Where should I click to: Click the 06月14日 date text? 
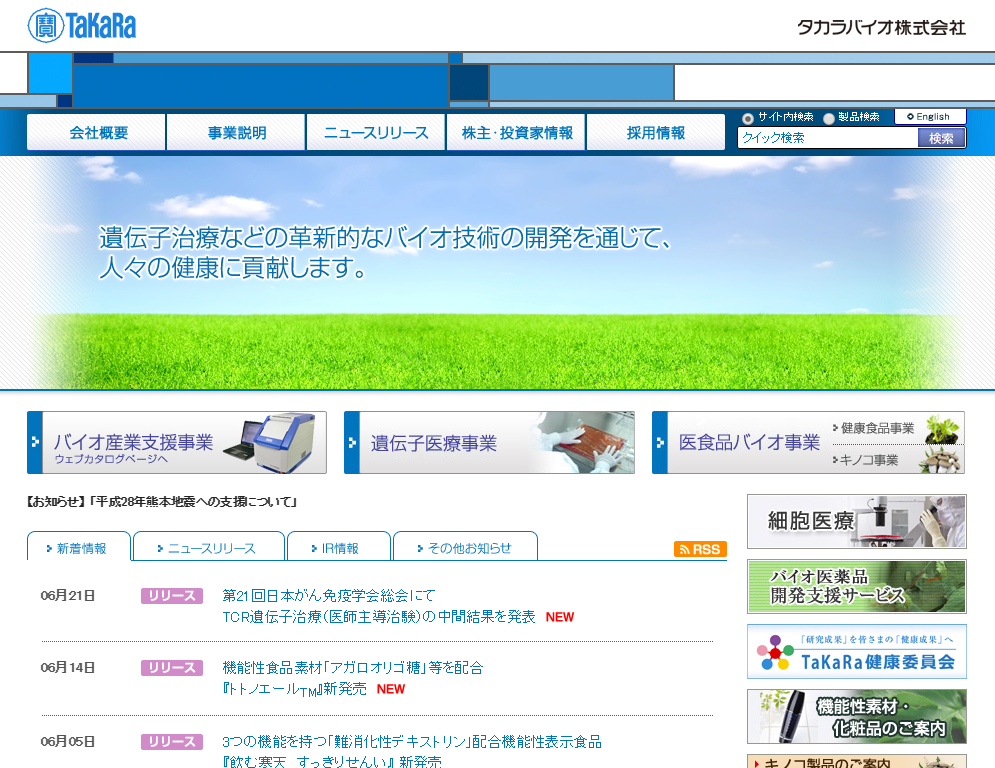click(x=68, y=668)
